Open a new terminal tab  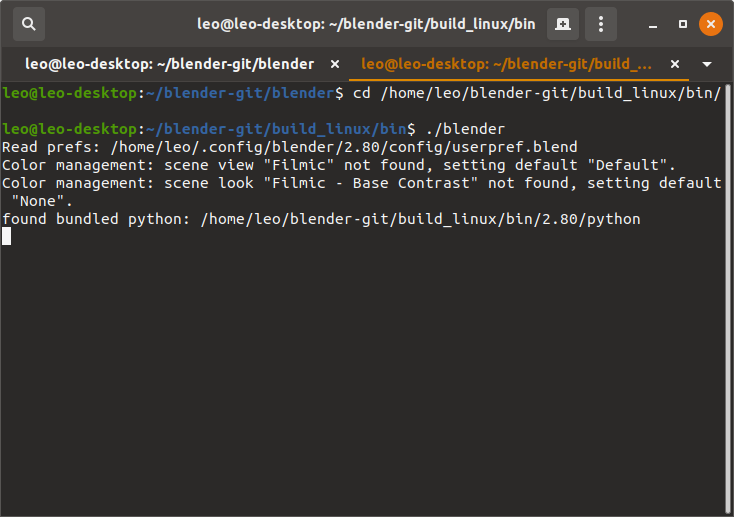pyautogui.click(x=563, y=24)
